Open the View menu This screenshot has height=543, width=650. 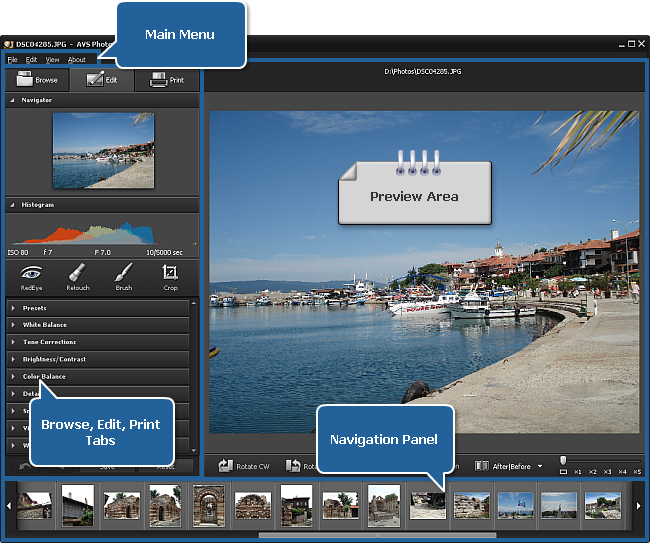(x=52, y=60)
